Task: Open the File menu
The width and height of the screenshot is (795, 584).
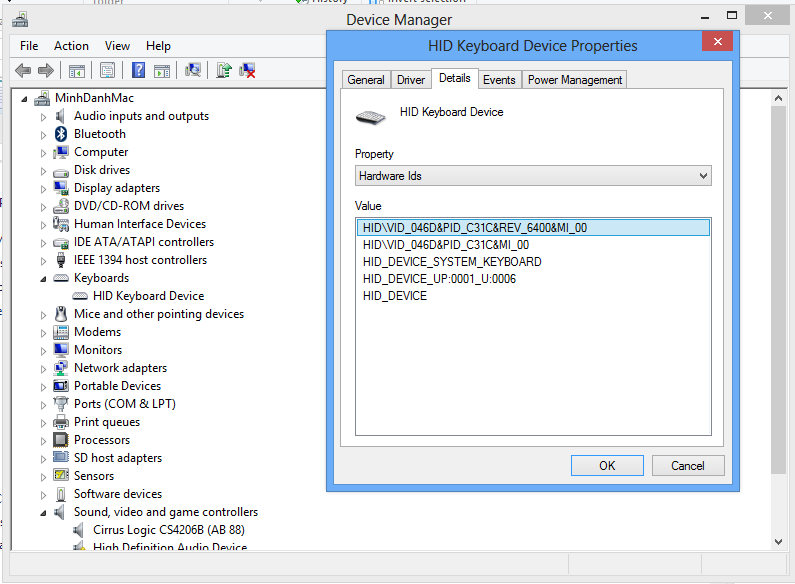Action: [x=29, y=46]
